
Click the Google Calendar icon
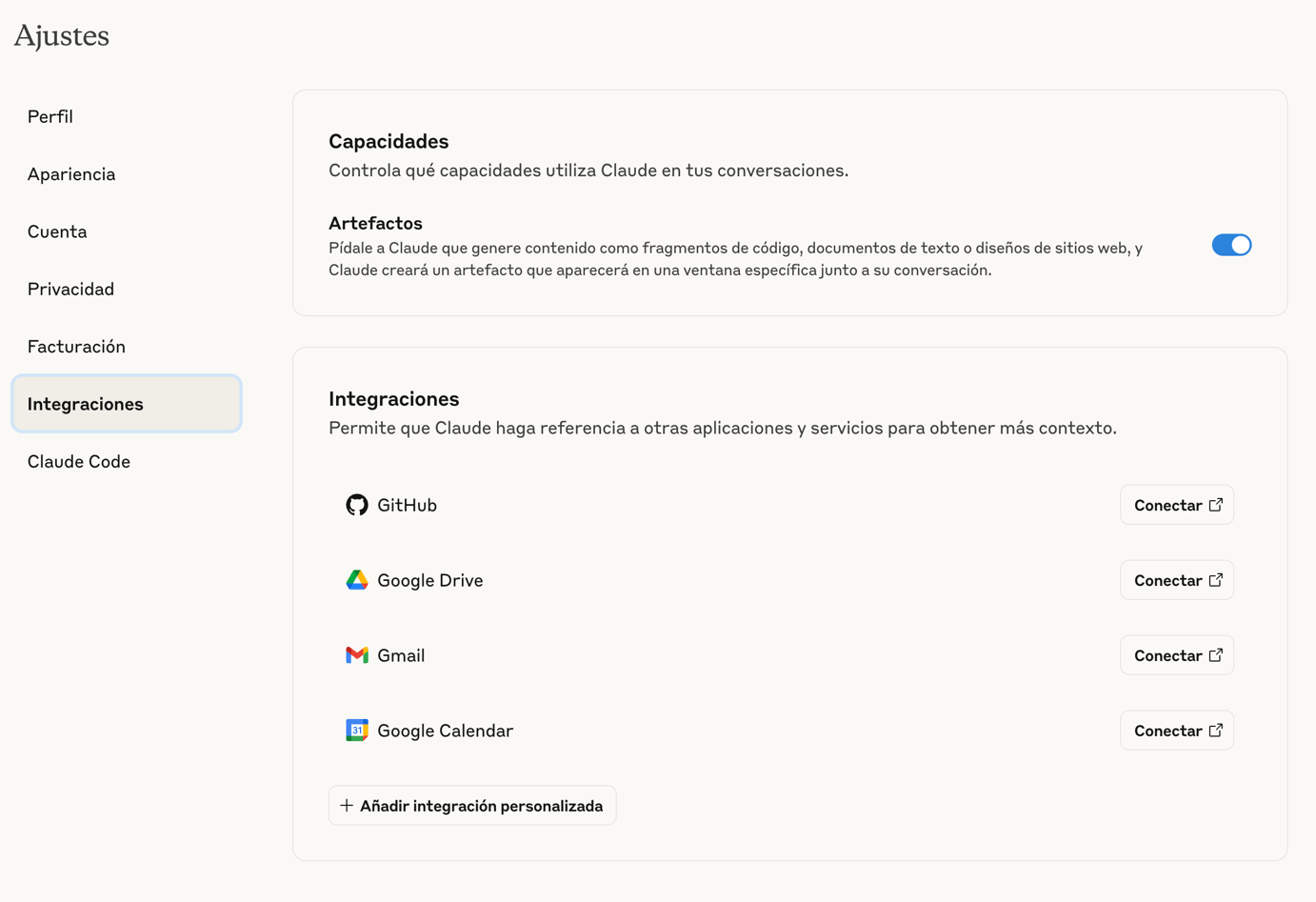356,730
